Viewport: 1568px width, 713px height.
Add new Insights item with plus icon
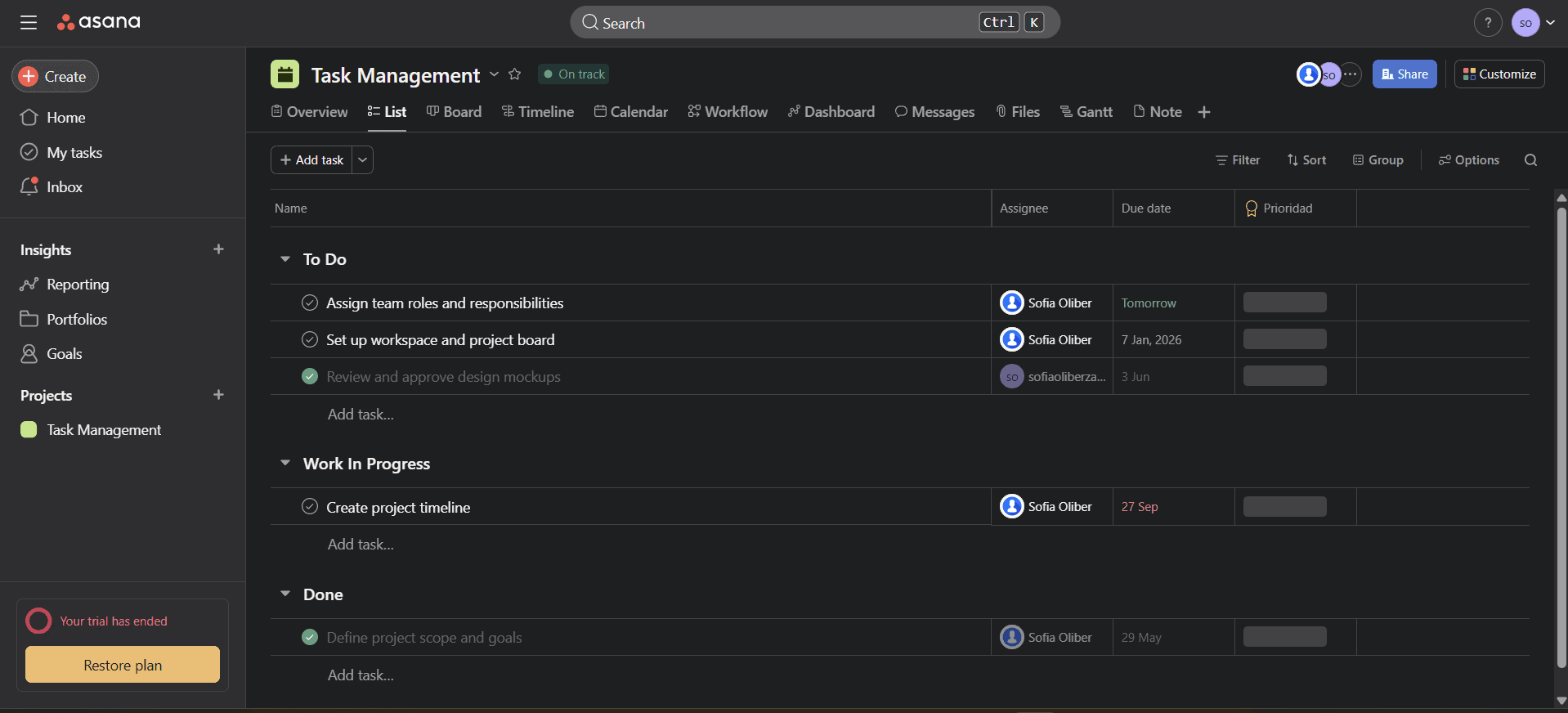click(x=218, y=249)
